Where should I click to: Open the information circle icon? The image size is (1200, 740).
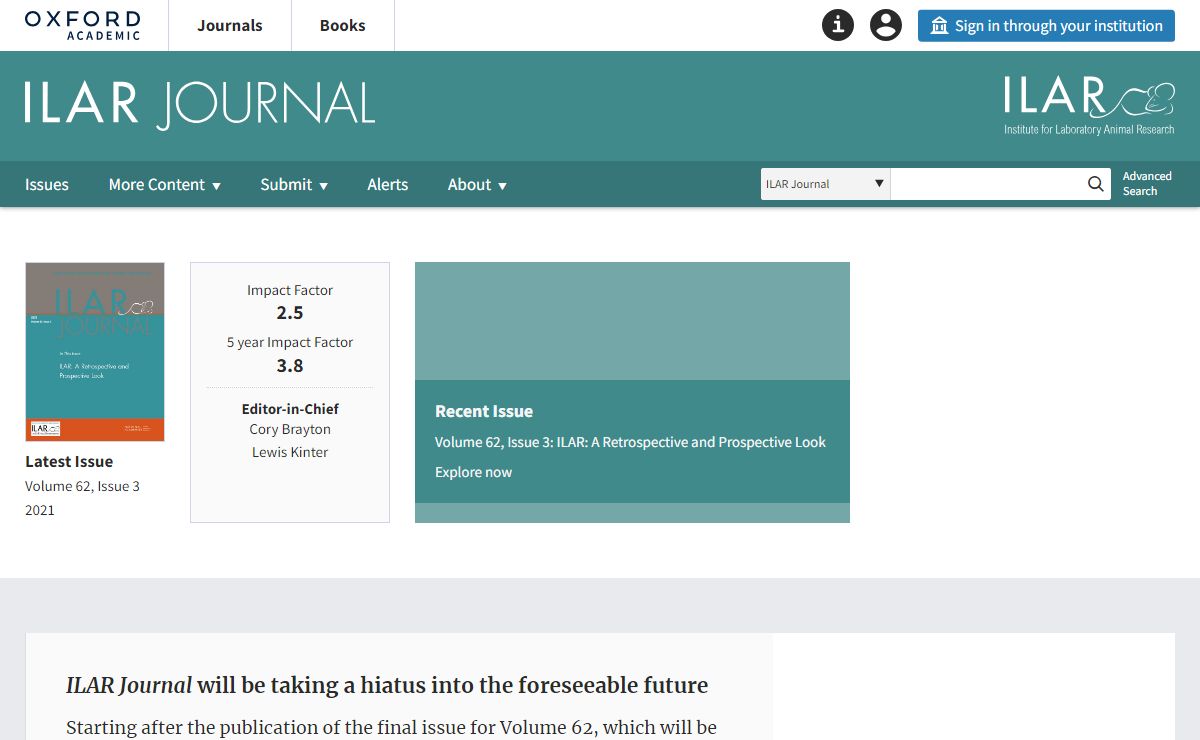click(x=838, y=25)
